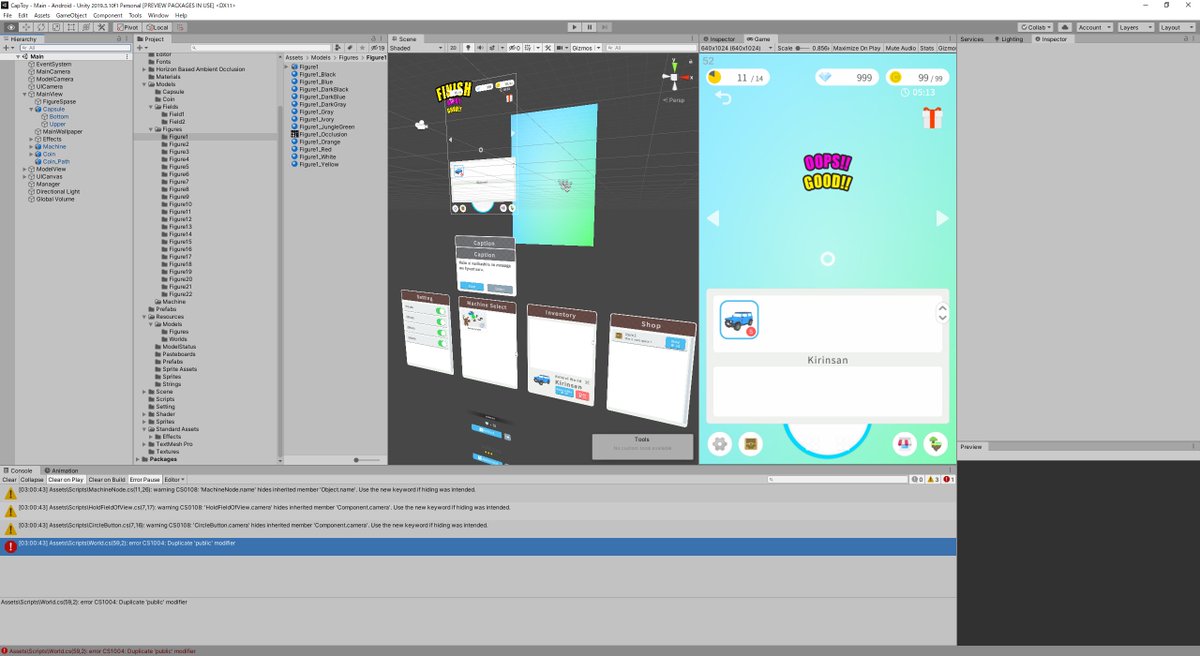Toggle Stats overlay in Game view
1200x656 pixels.
tap(927, 48)
